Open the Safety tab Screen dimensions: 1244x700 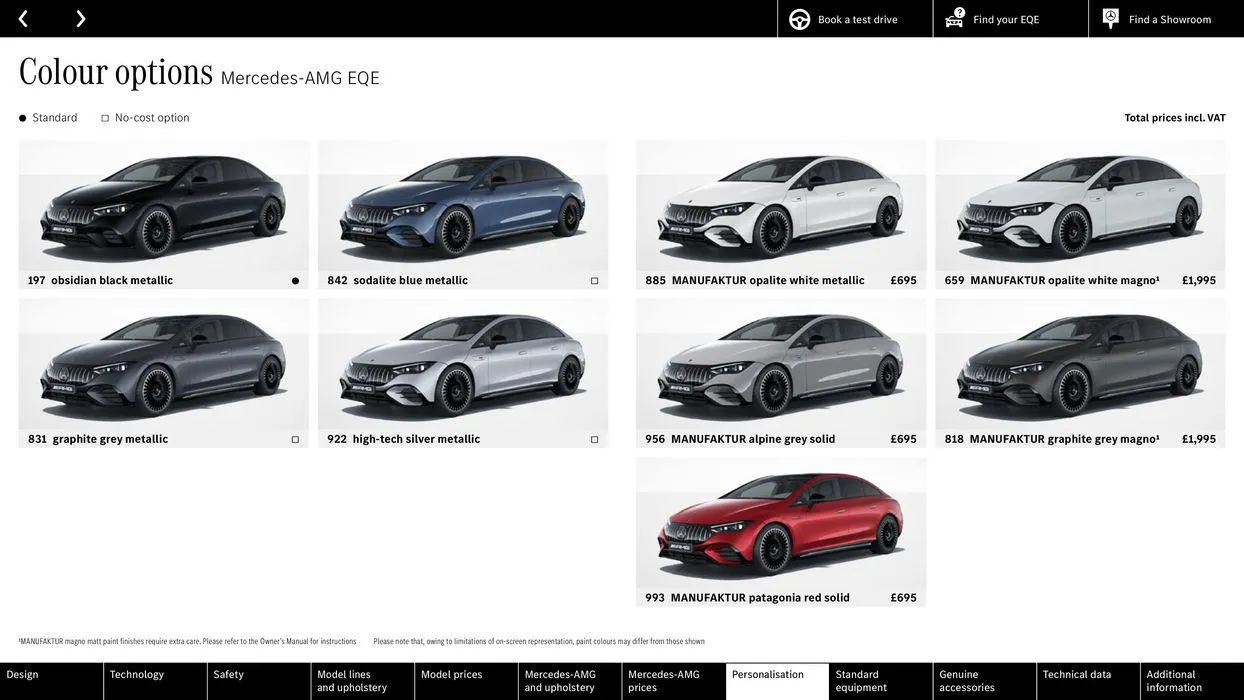[259, 681]
